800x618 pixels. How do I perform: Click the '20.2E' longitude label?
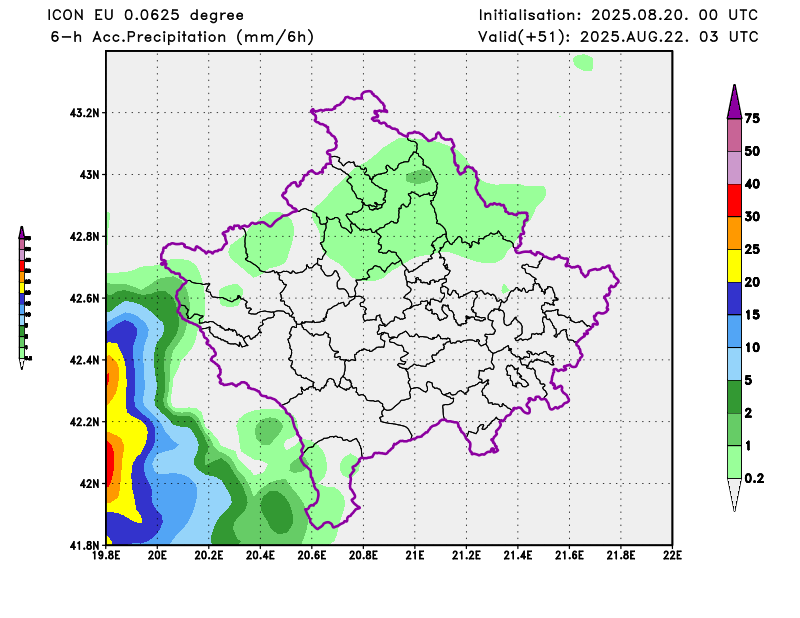point(209,555)
